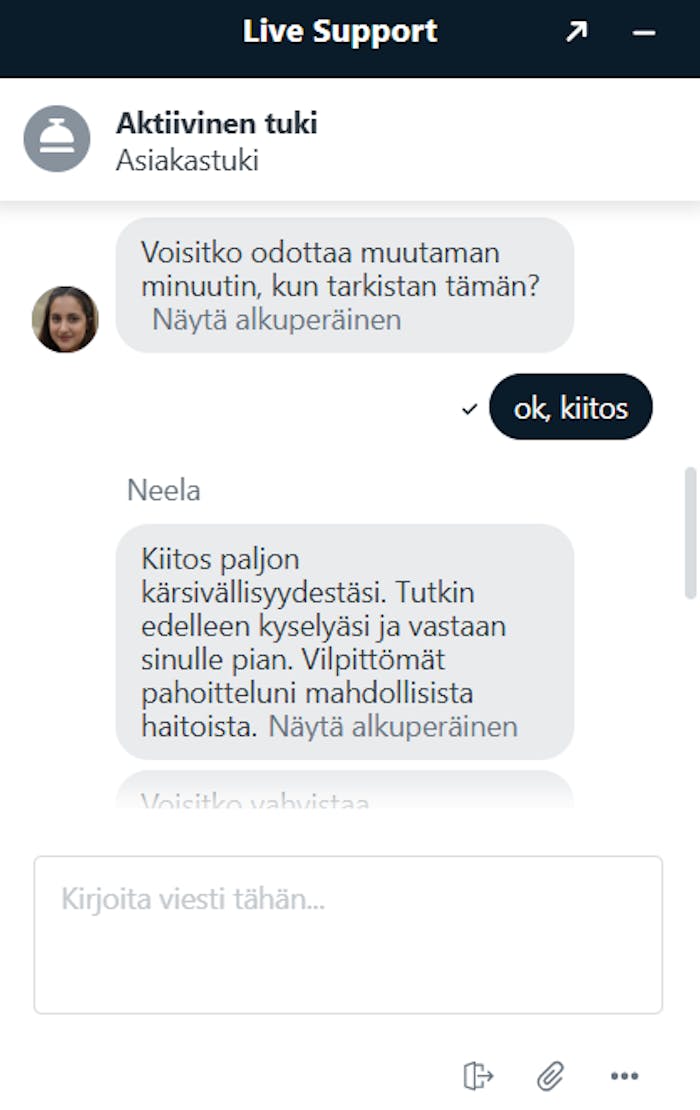
Task: Attach a file using the paperclip icon
Action: point(550,1076)
